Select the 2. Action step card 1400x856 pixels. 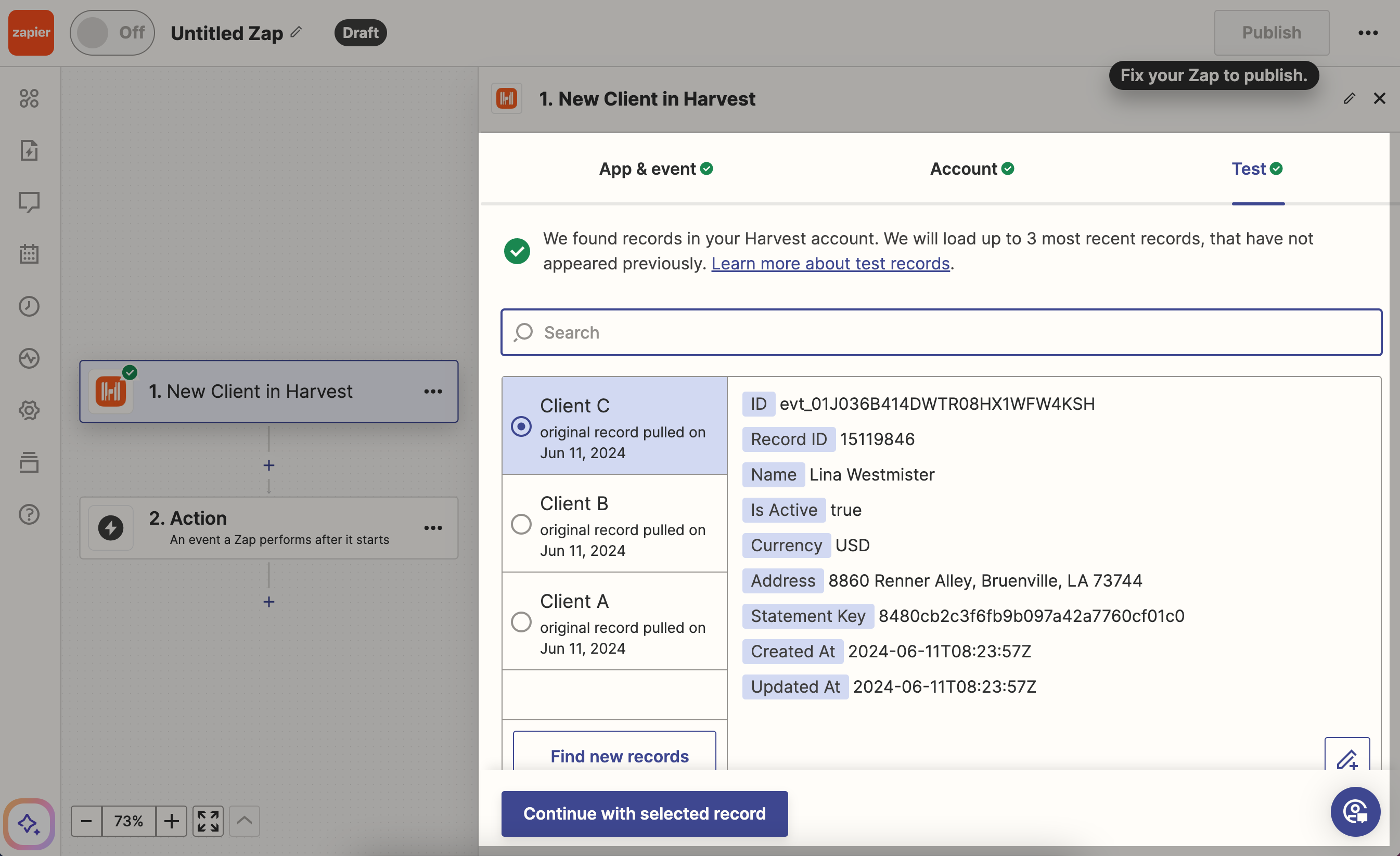[x=269, y=528]
